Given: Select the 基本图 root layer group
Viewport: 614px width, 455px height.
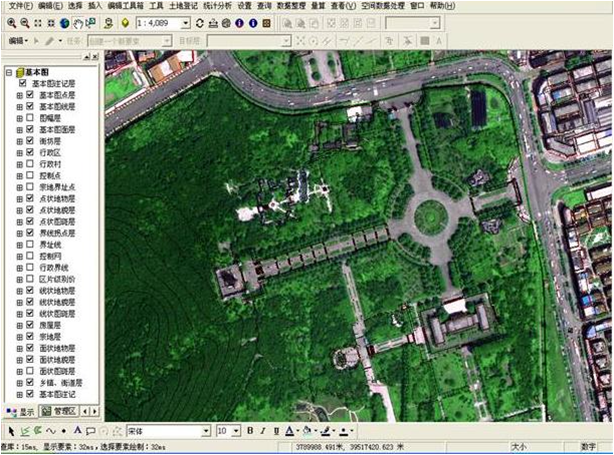Looking at the screenshot, I should point(38,72).
